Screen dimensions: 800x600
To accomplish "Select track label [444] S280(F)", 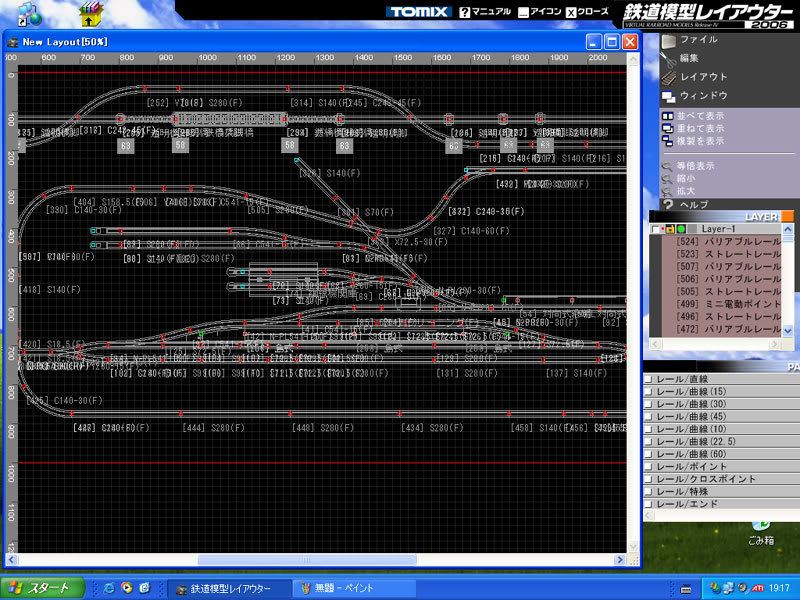I will coord(214,428).
